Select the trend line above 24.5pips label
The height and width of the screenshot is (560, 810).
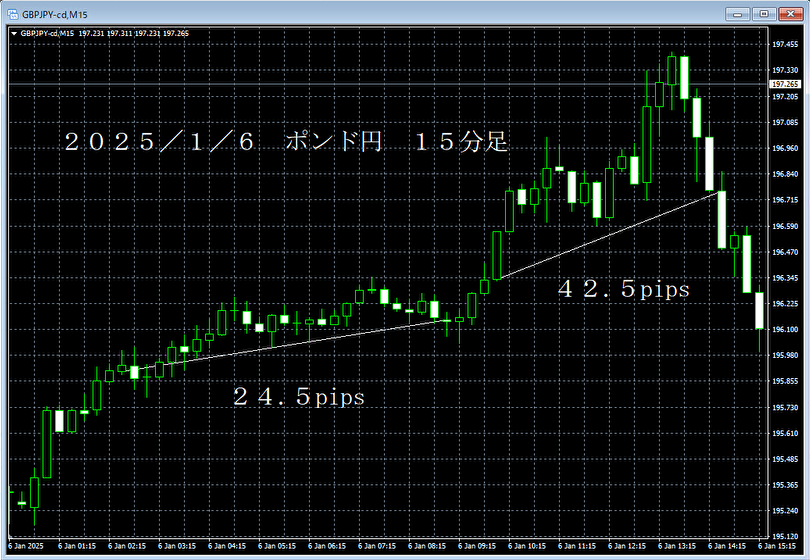[284, 346]
